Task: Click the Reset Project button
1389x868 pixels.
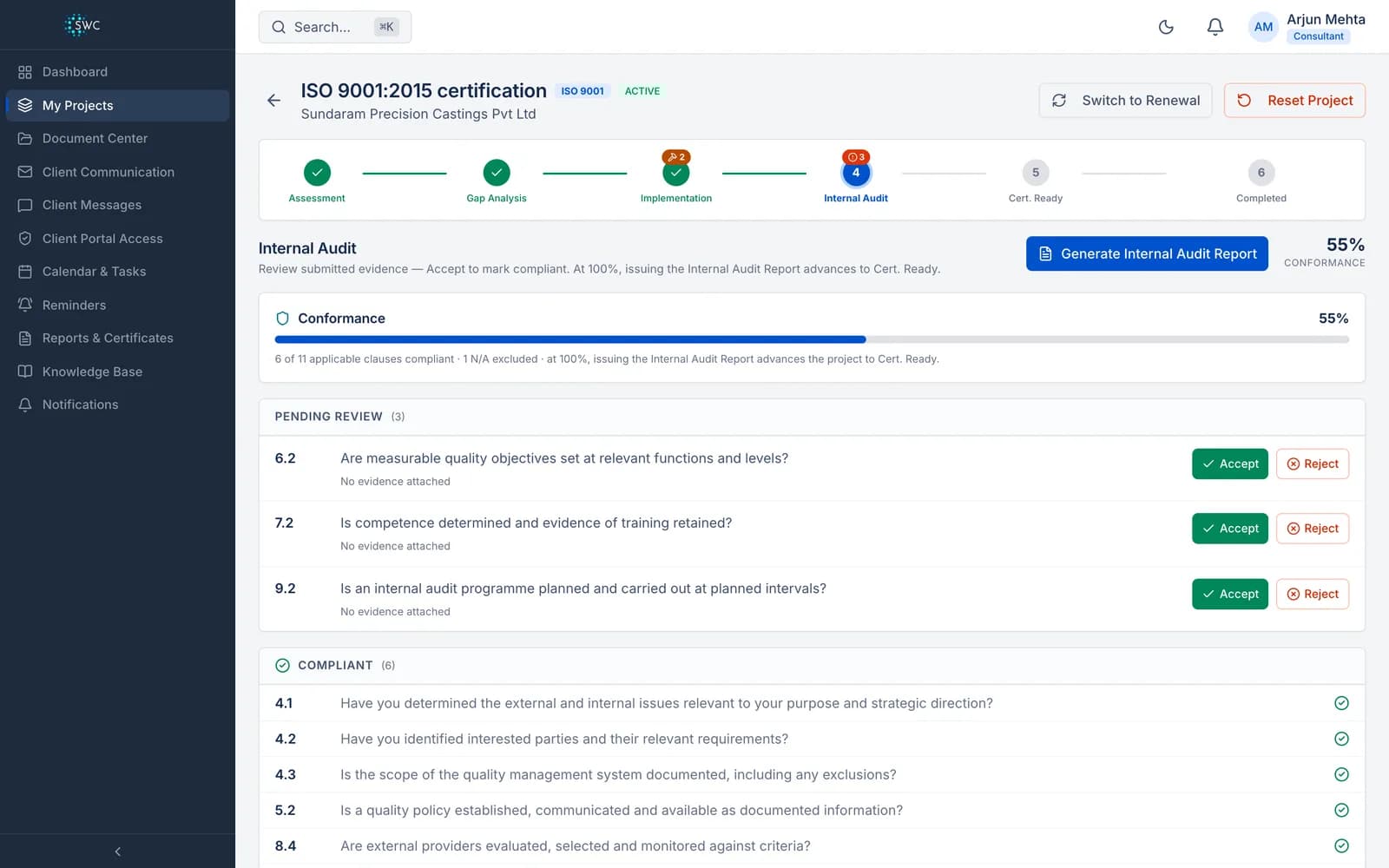Action: [x=1294, y=101]
